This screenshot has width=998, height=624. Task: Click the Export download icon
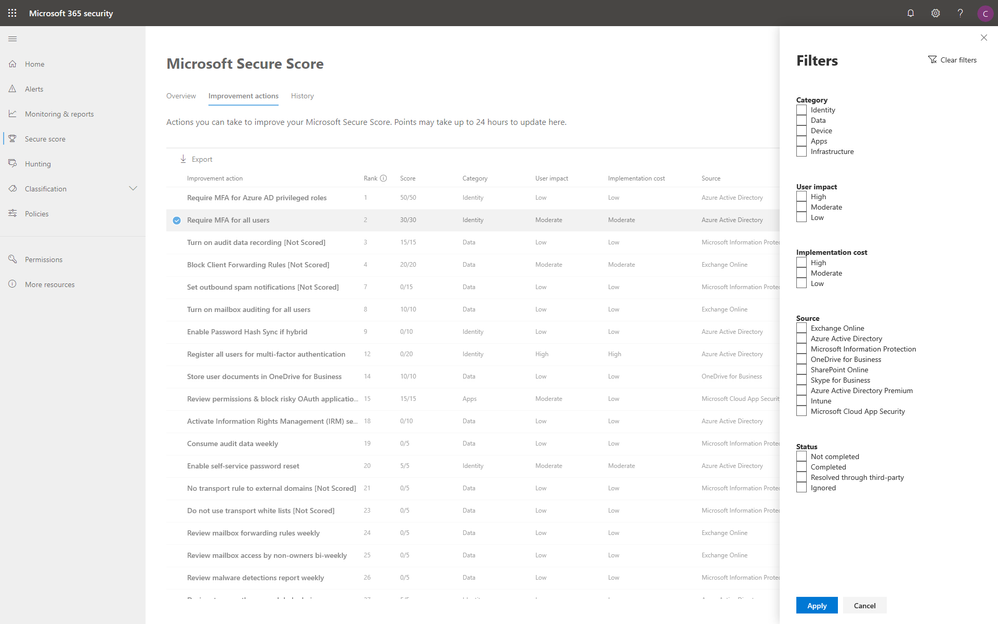coord(183,159)
